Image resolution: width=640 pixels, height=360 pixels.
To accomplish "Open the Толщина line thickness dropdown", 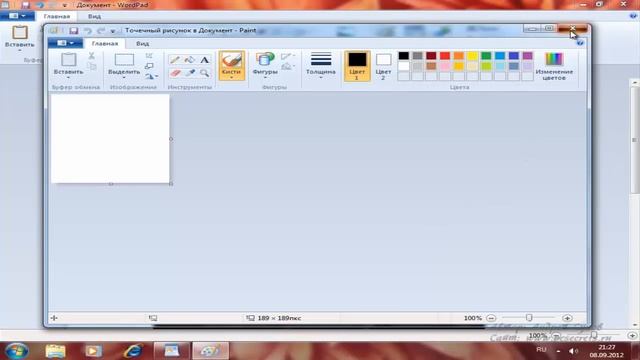I will pos(321,66).
